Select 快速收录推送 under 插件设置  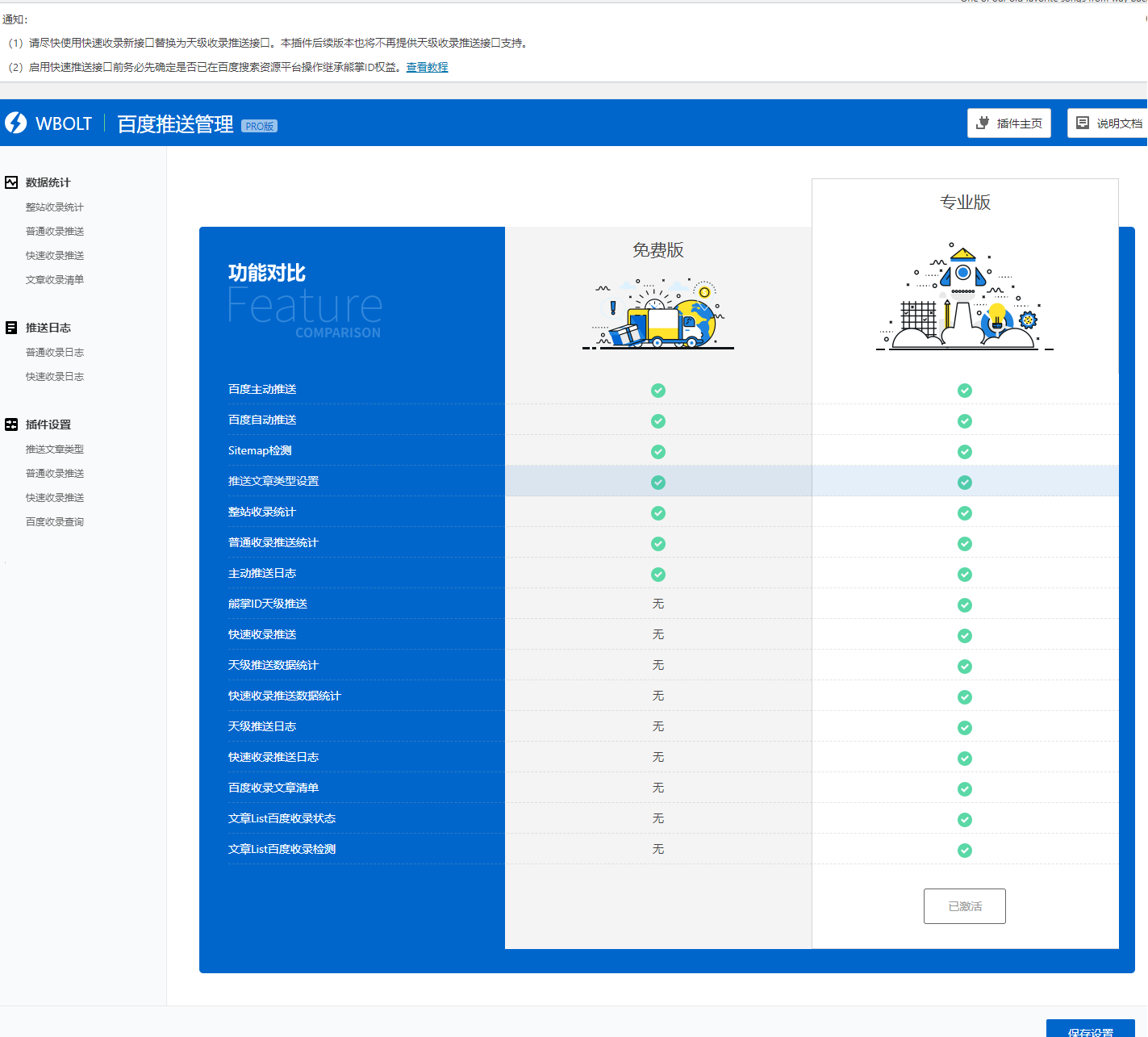tap(55, 498)
